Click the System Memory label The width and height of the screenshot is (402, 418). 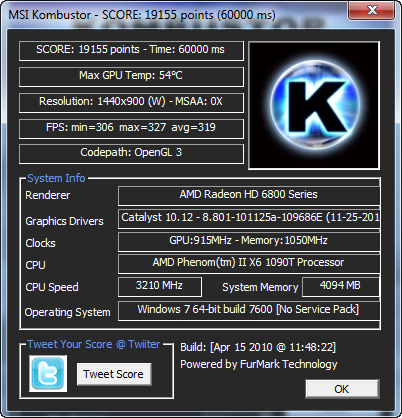click(x=260, y=287)
